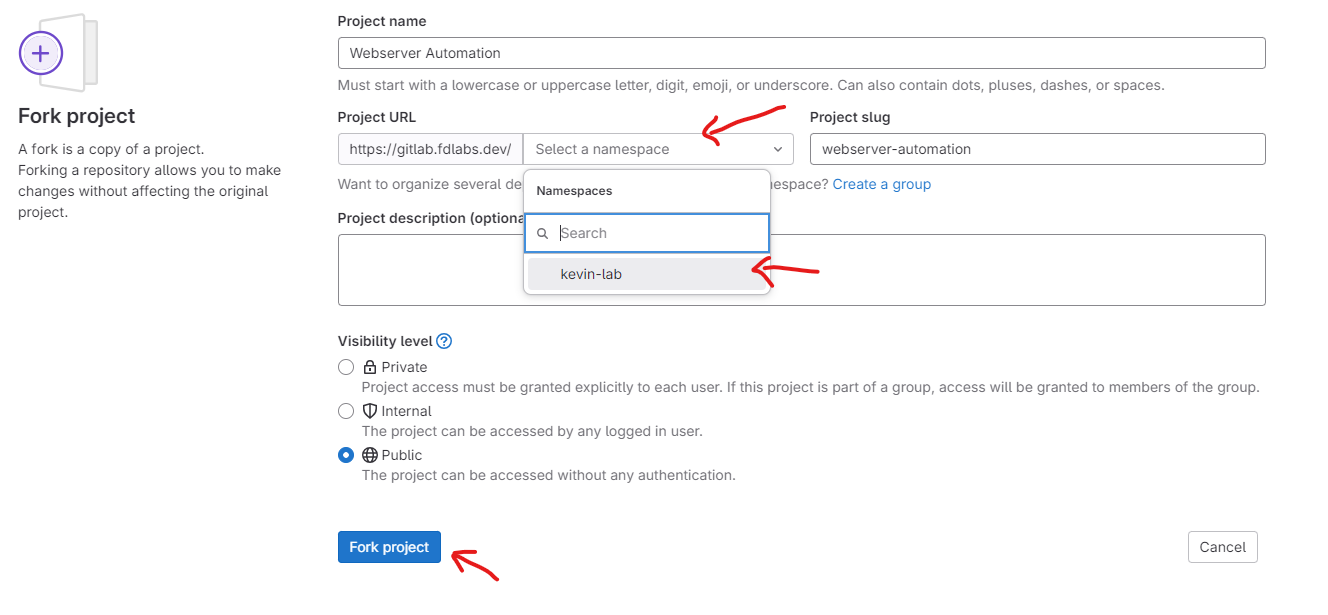The height and width of the screenshot is (615, 1328).
Task: Open the Select a namespace dropdown
Action: [658, 149]
